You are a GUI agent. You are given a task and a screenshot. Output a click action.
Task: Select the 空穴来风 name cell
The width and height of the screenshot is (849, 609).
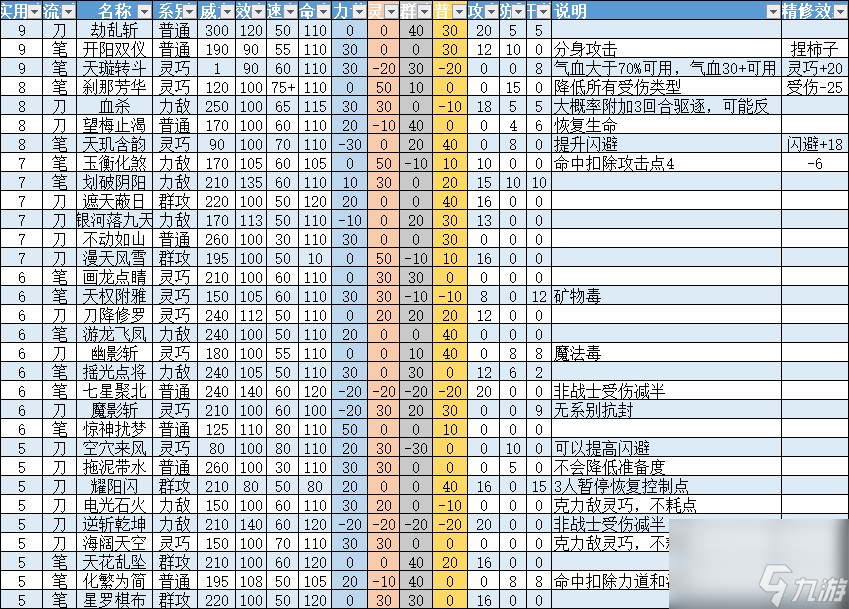click(114, 448)
